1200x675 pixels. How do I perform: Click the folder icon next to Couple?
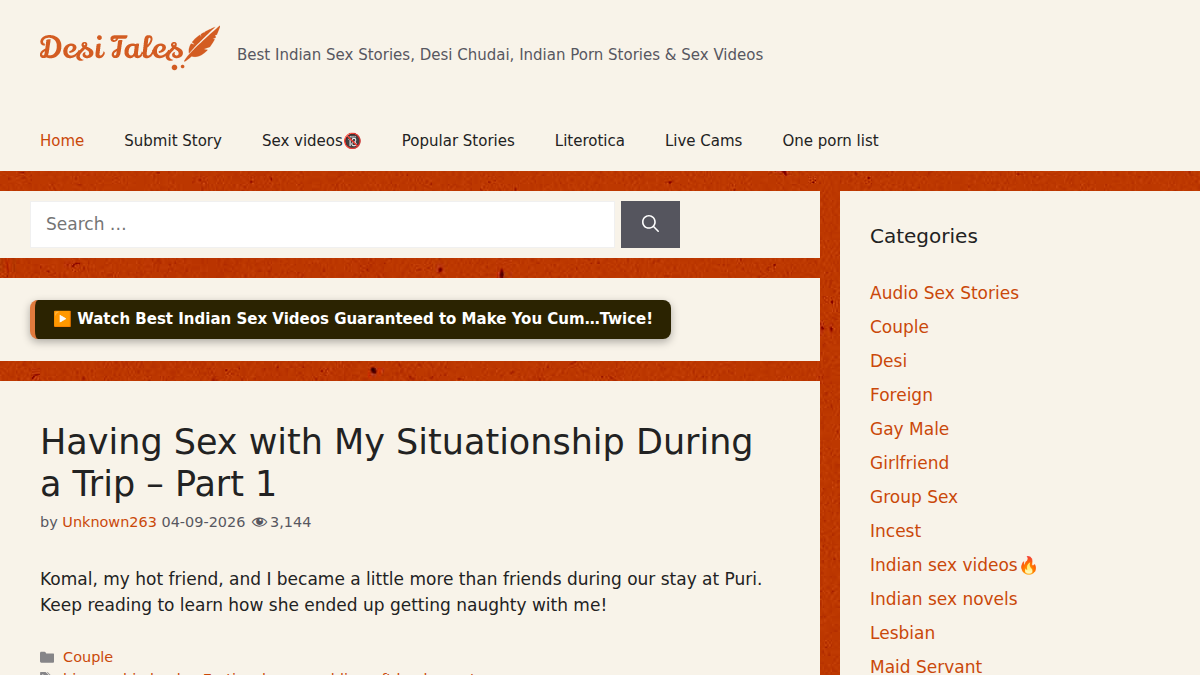[47, 657]
